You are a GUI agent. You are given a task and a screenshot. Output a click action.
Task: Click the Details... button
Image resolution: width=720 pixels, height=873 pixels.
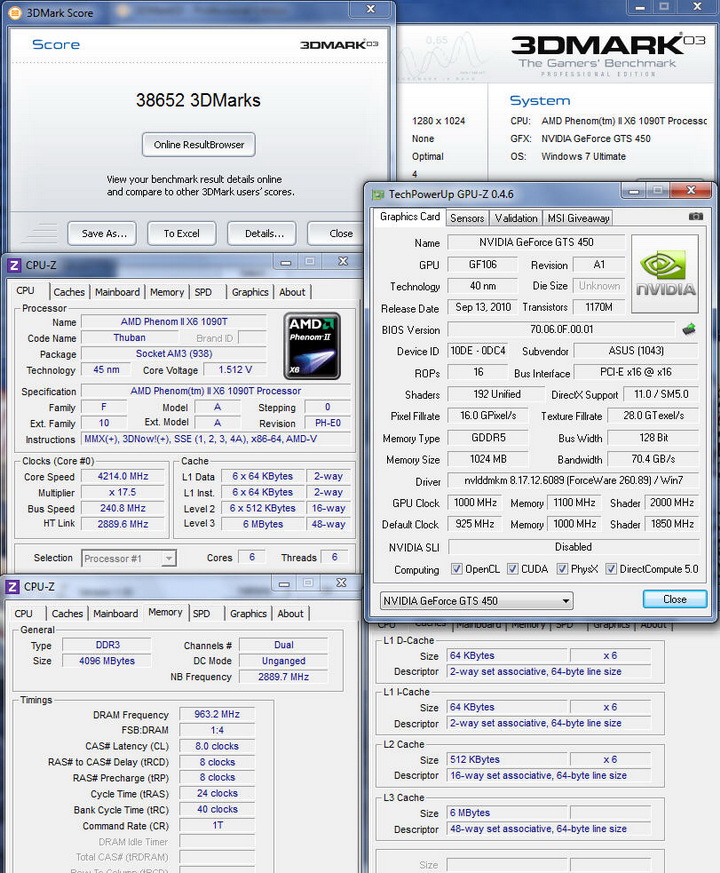tap(264, 234)
